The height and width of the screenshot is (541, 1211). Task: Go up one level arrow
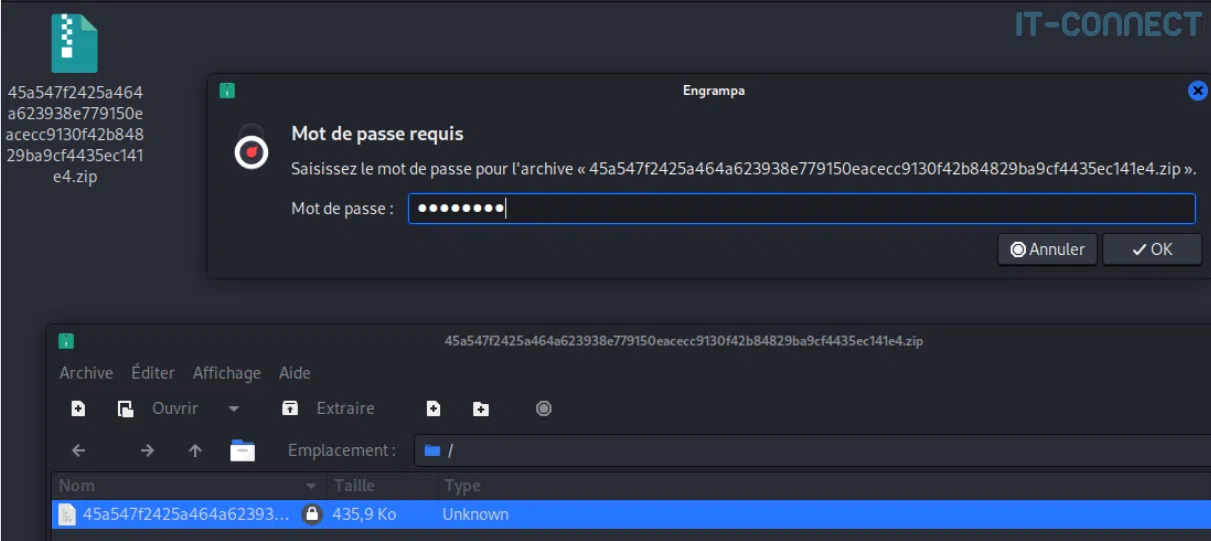[x=195, y=451]
